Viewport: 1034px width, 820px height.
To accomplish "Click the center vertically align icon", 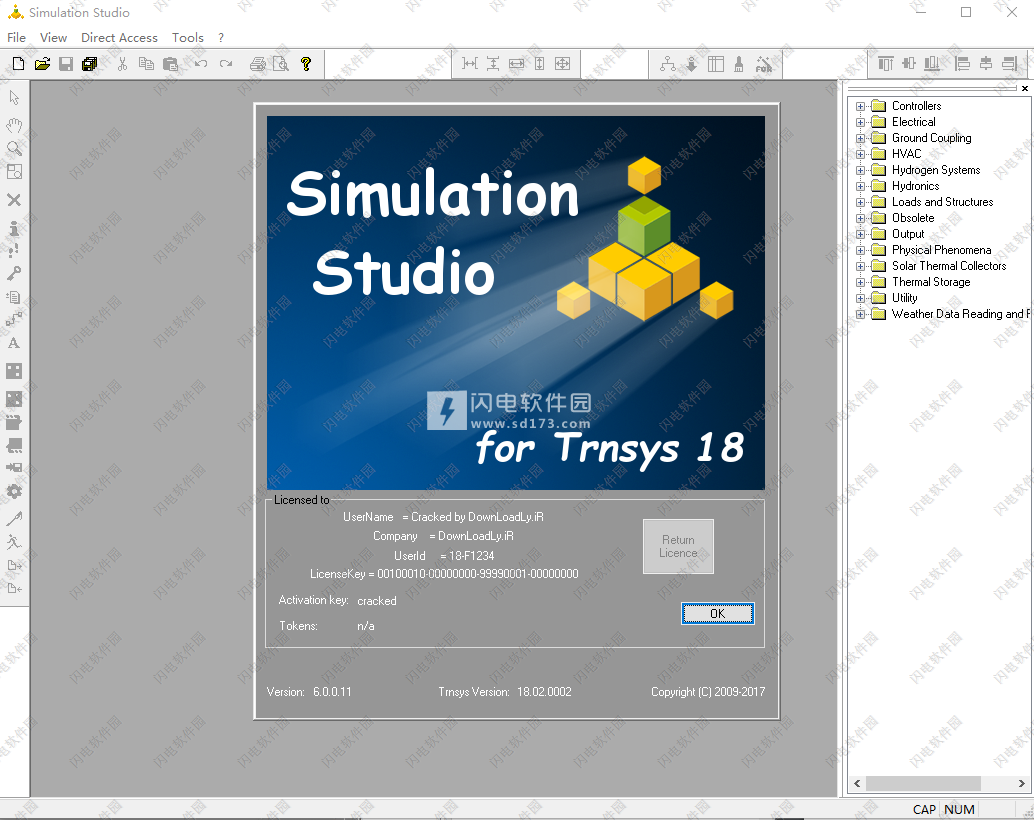I will [x=909, y=63].
